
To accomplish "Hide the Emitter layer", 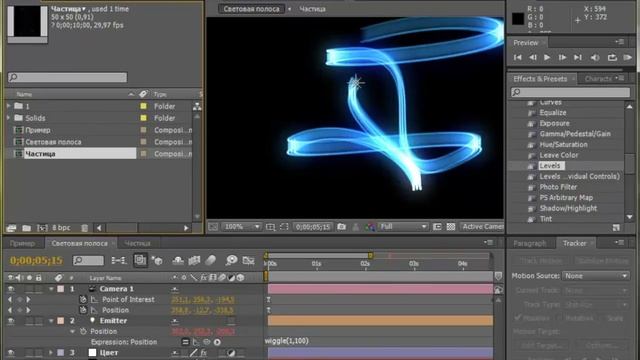I will (x=11, y=321).
